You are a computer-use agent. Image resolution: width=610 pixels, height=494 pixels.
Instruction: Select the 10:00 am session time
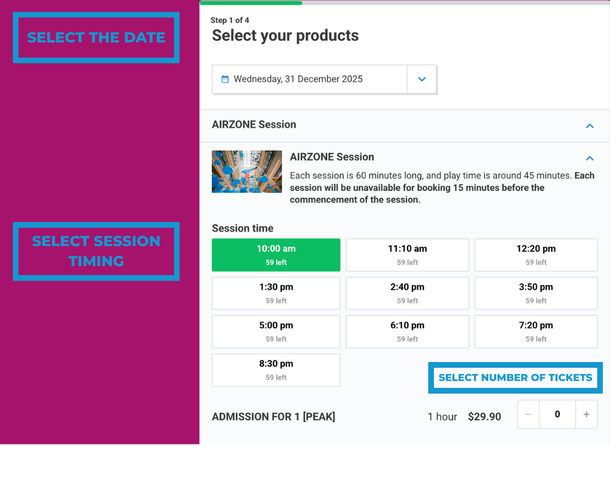(276, 255)
